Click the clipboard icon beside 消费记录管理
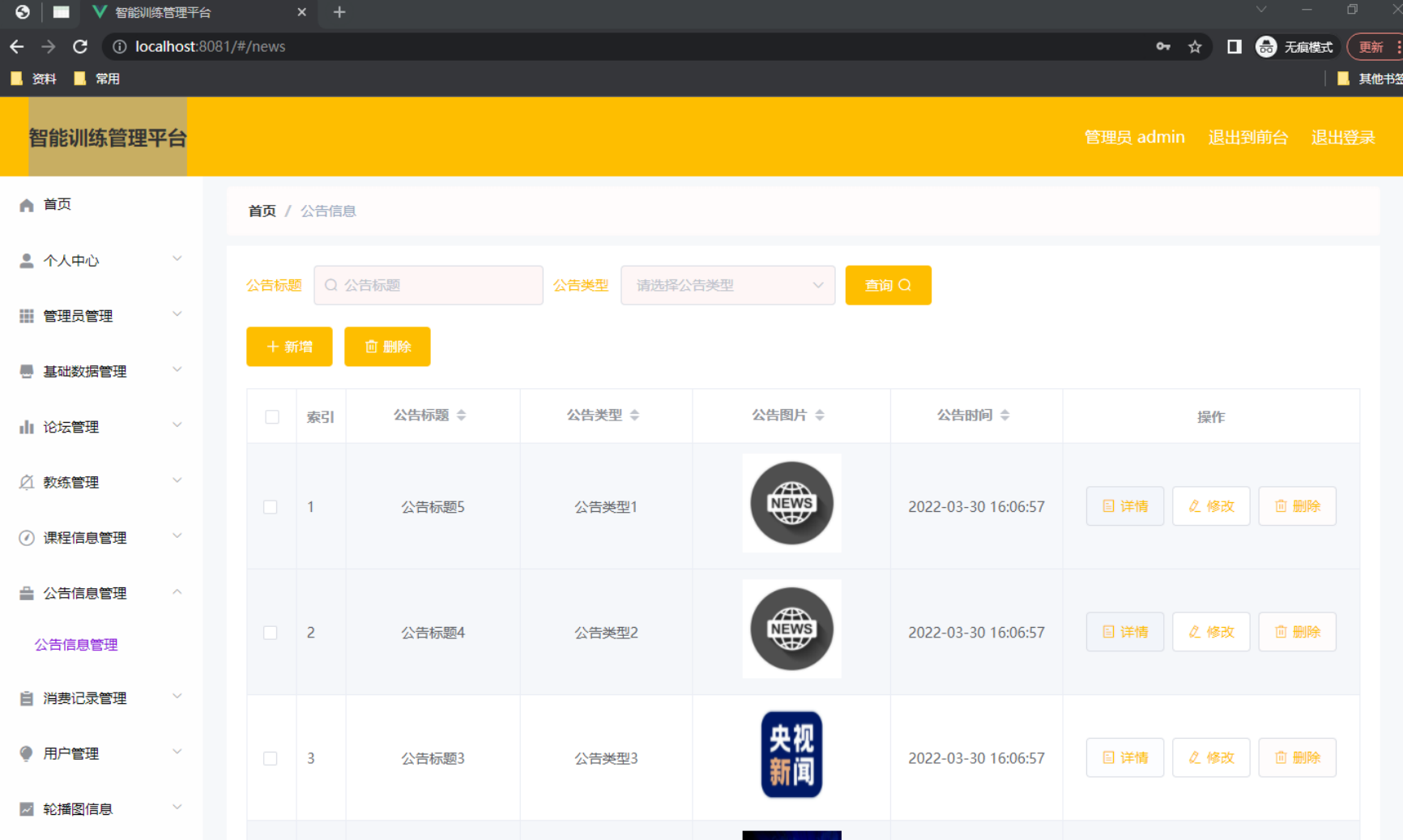1403x840 pixels. click(x=27, y=698)
